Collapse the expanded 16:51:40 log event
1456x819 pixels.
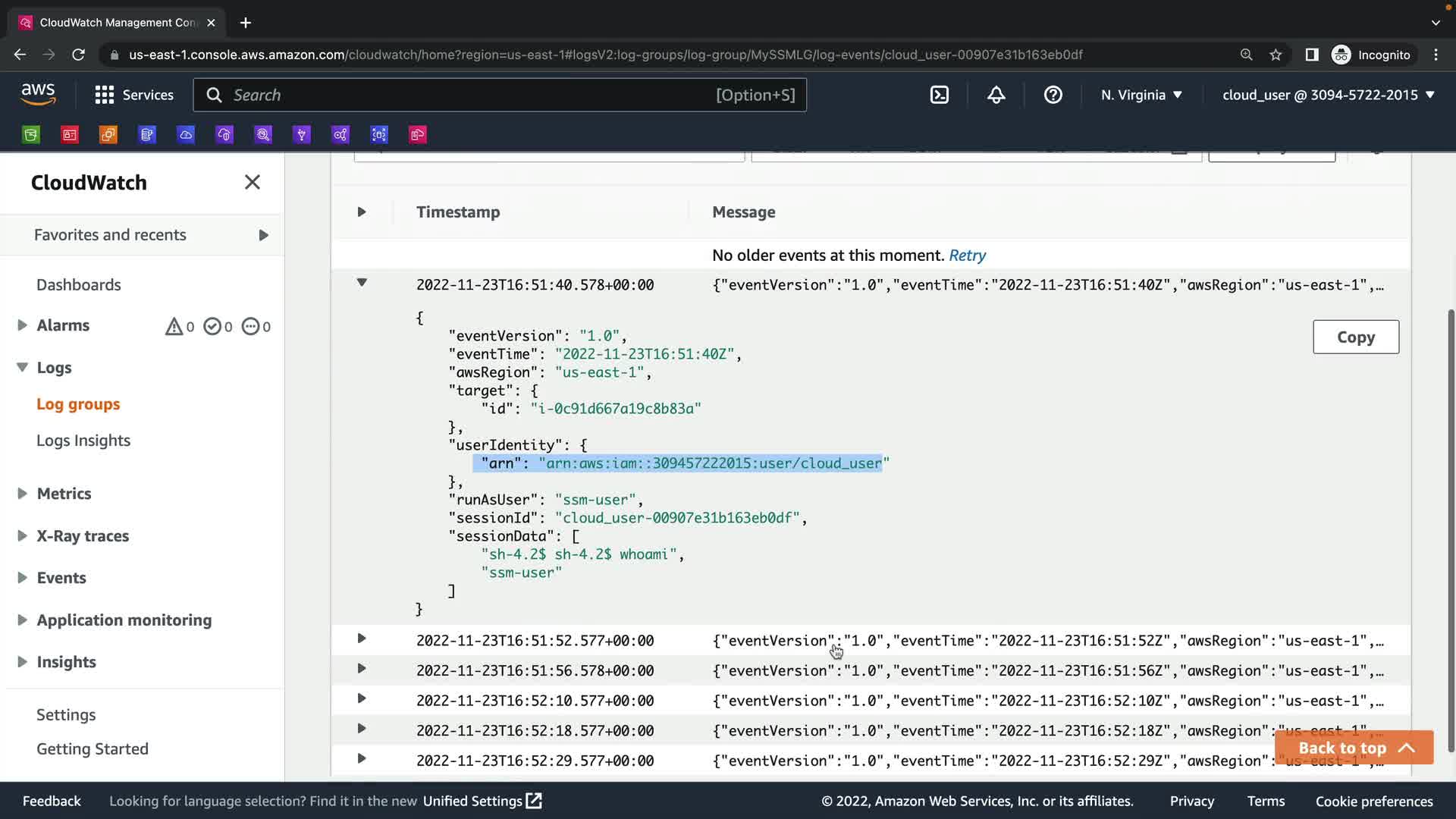tap(362, 283)
